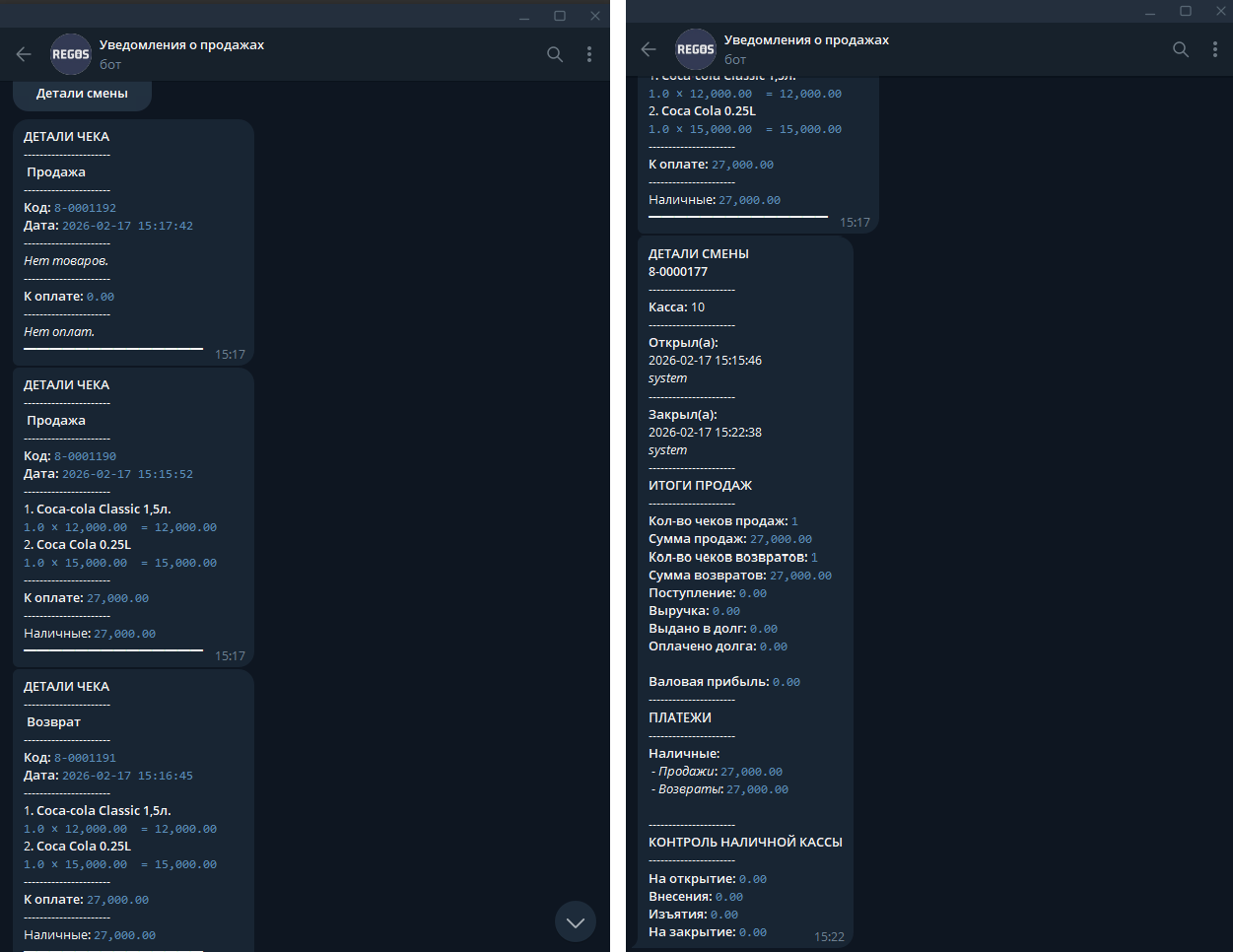Jump to latest message with down-chevron button

pos(576,922)
